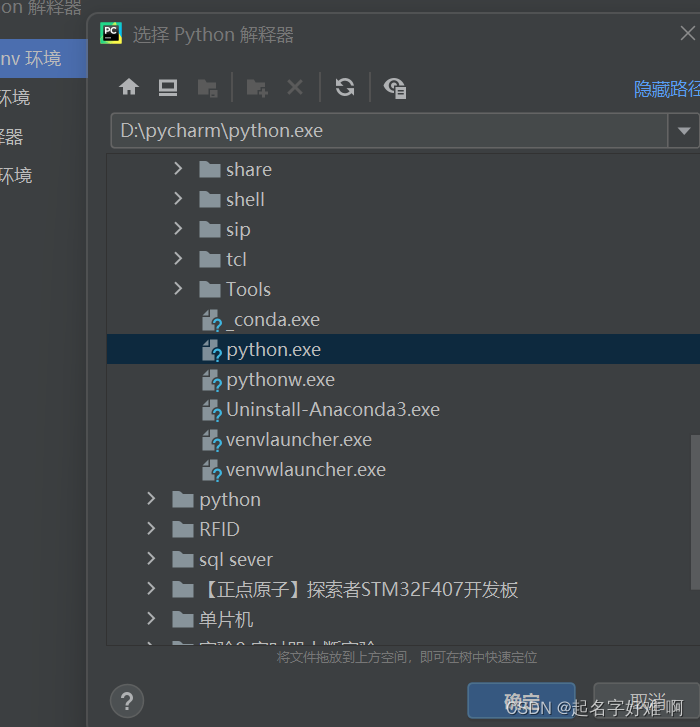Click the file icon beside Uninstall-Anaconda3.exe
The image size is (700, 727).
coord(212,410)
